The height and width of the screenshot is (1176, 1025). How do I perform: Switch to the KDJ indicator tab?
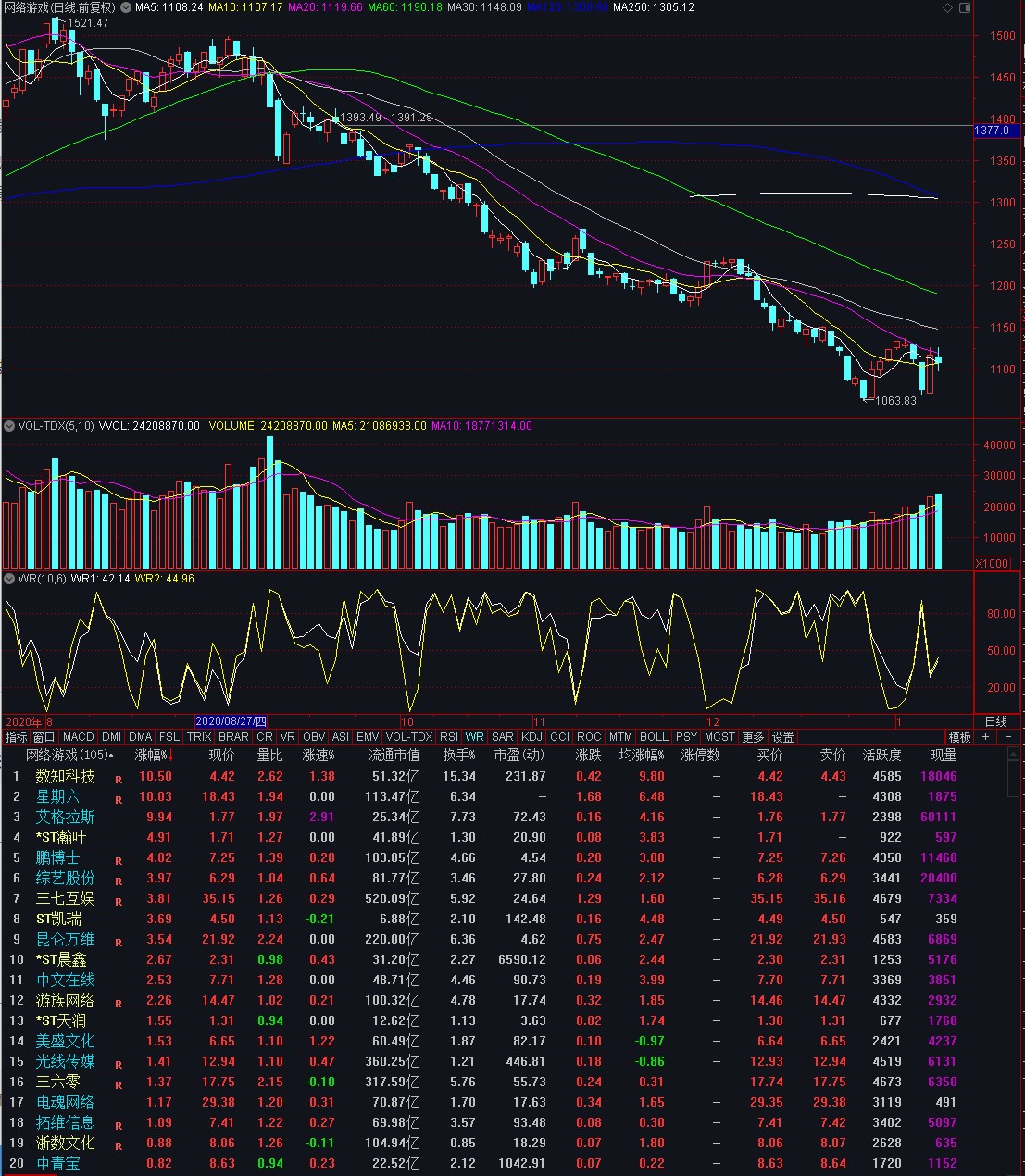point(531,737)
